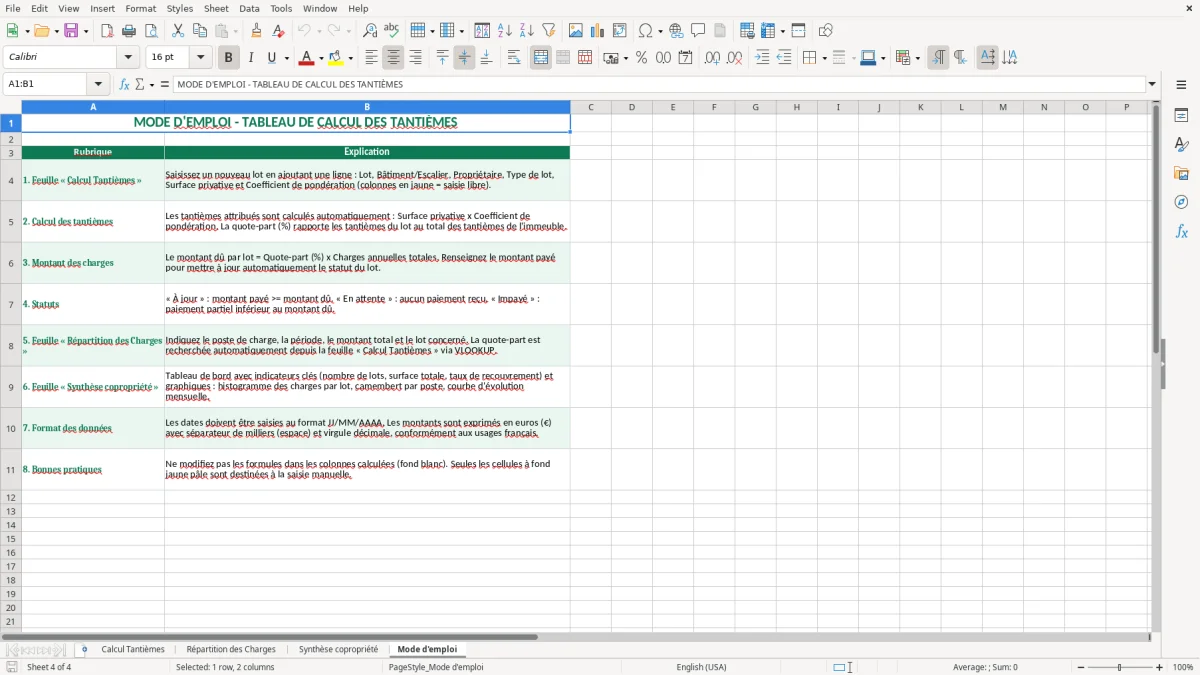Open Function Wizard fx icon

click(125, 84)
